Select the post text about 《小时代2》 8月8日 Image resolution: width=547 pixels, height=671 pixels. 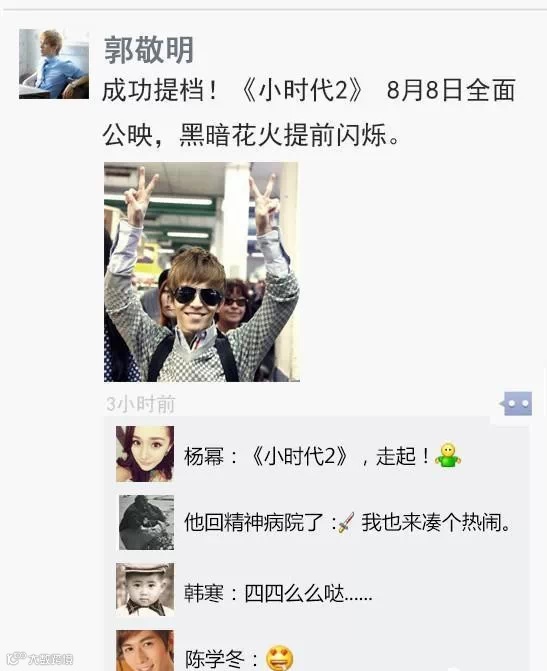coord(309,113)
